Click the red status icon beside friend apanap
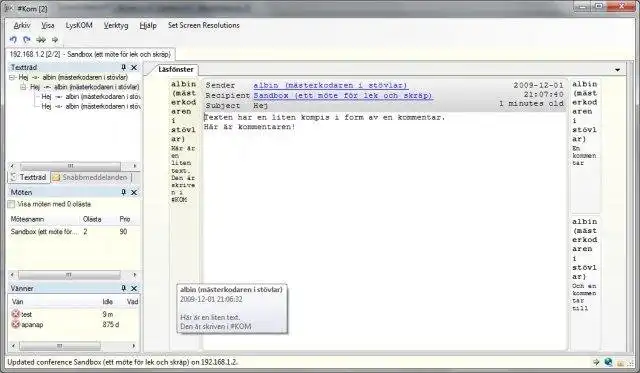 pos(16,324)
